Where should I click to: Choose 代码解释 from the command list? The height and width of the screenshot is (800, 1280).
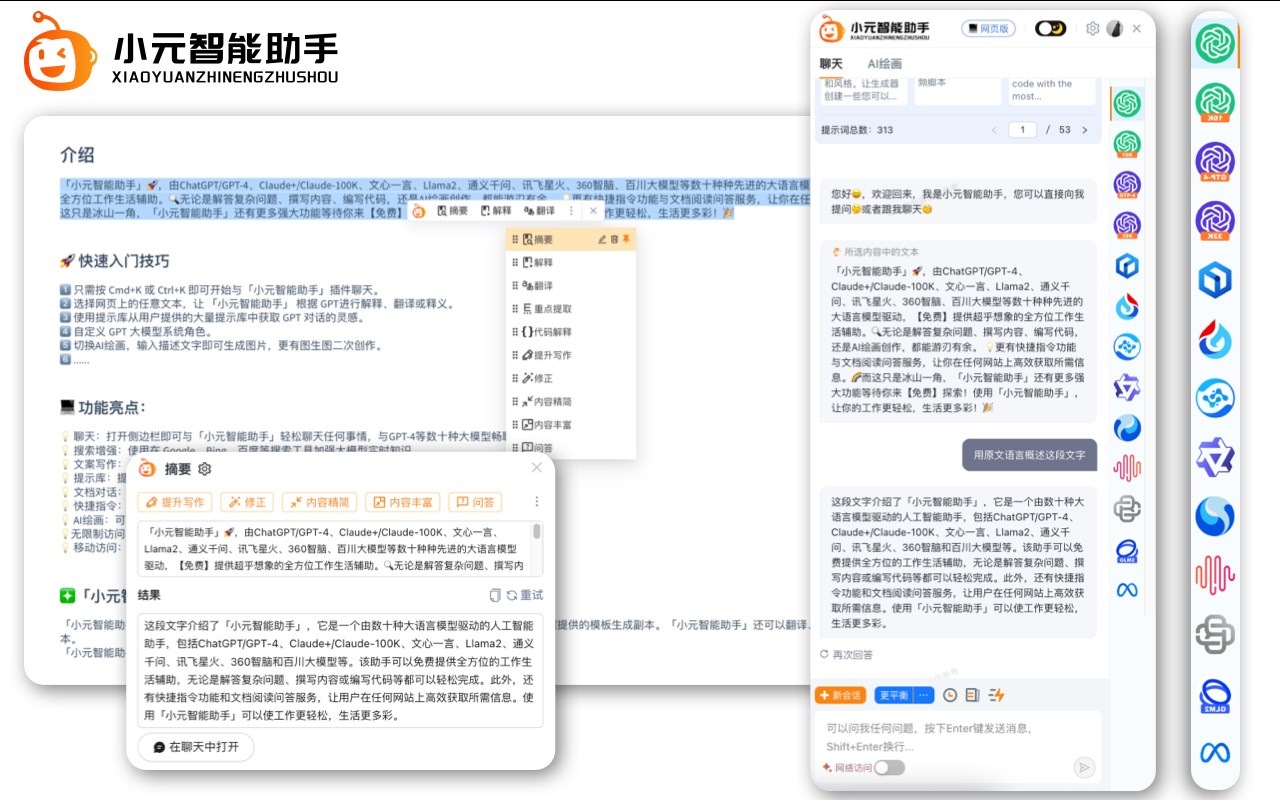[571, 332]
